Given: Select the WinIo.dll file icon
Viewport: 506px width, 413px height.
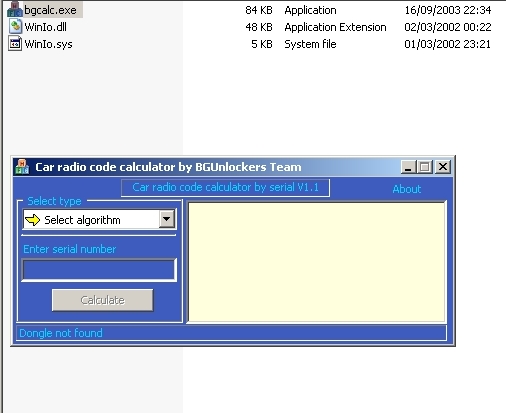Looking at the screenshot, I should pos(15,27).
